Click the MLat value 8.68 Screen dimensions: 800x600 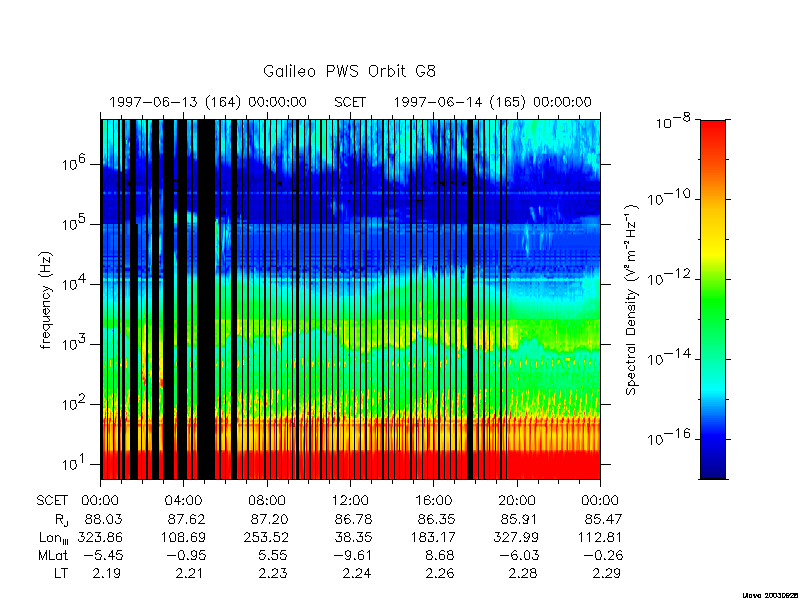439,555
